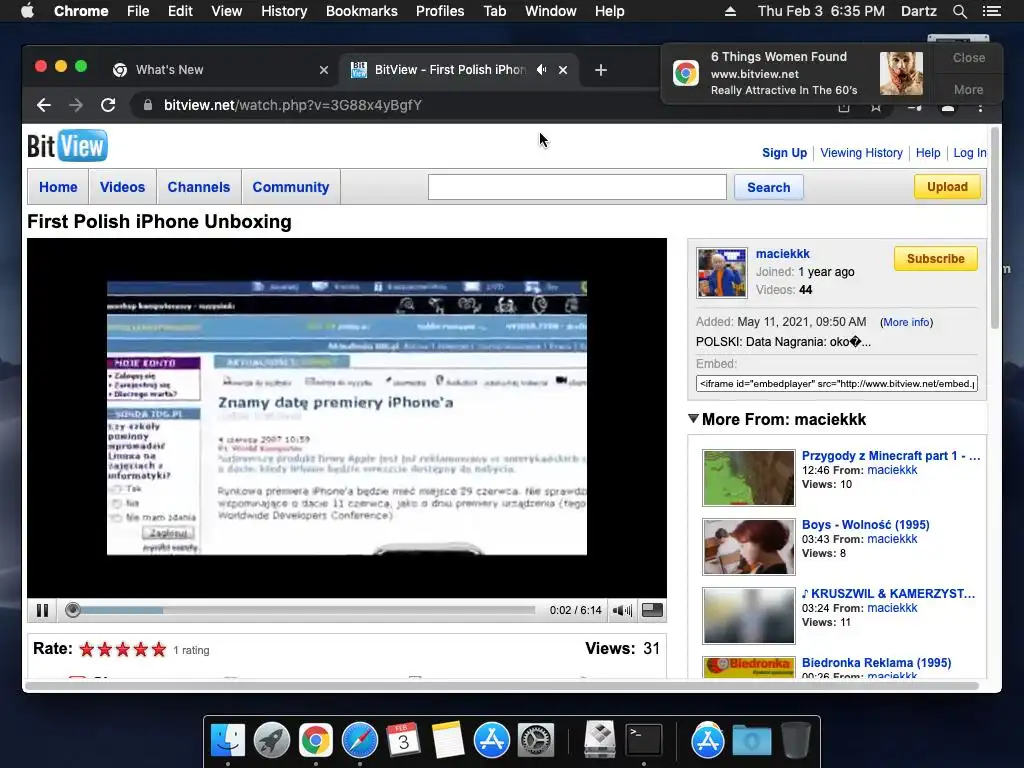
Task: Bookmark this page with the star icon
Action: (876, 106)
